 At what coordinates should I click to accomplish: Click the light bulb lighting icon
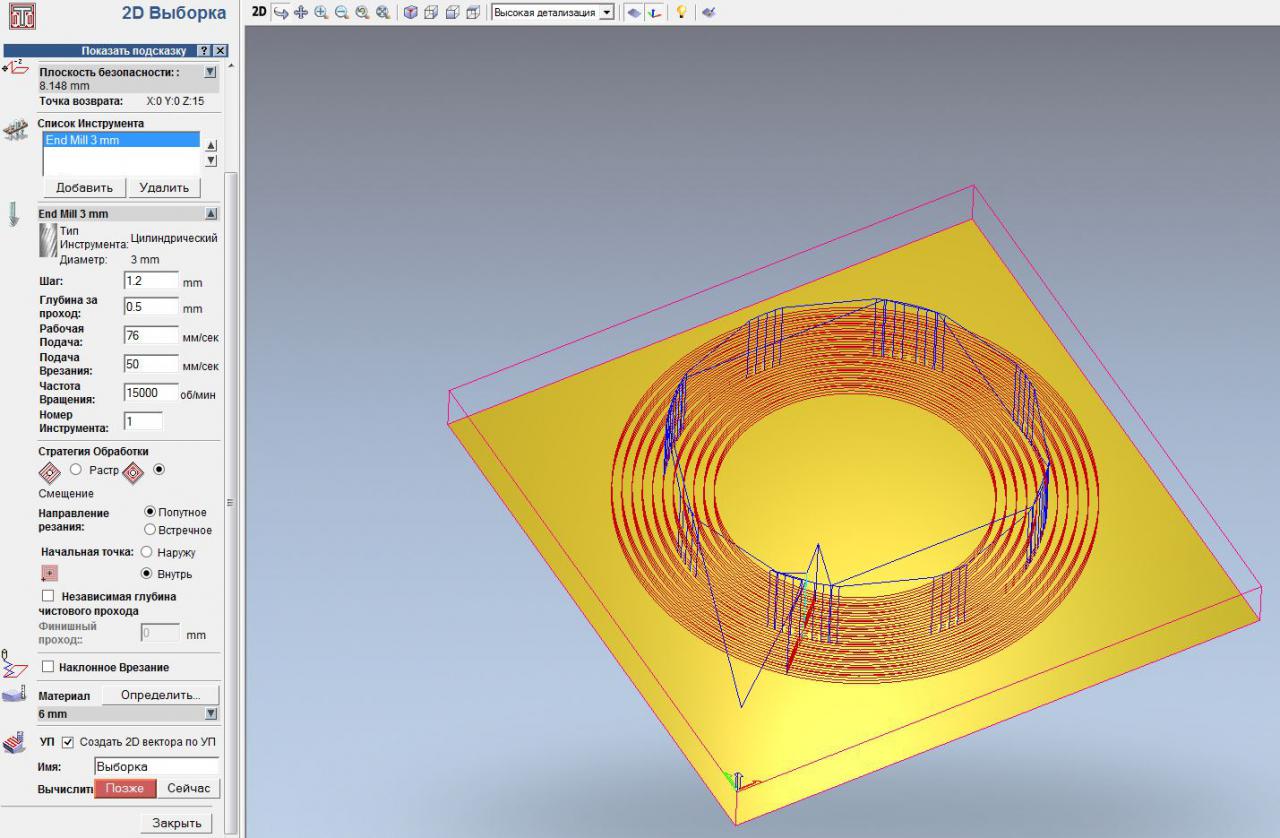click(x=681, y=12)
